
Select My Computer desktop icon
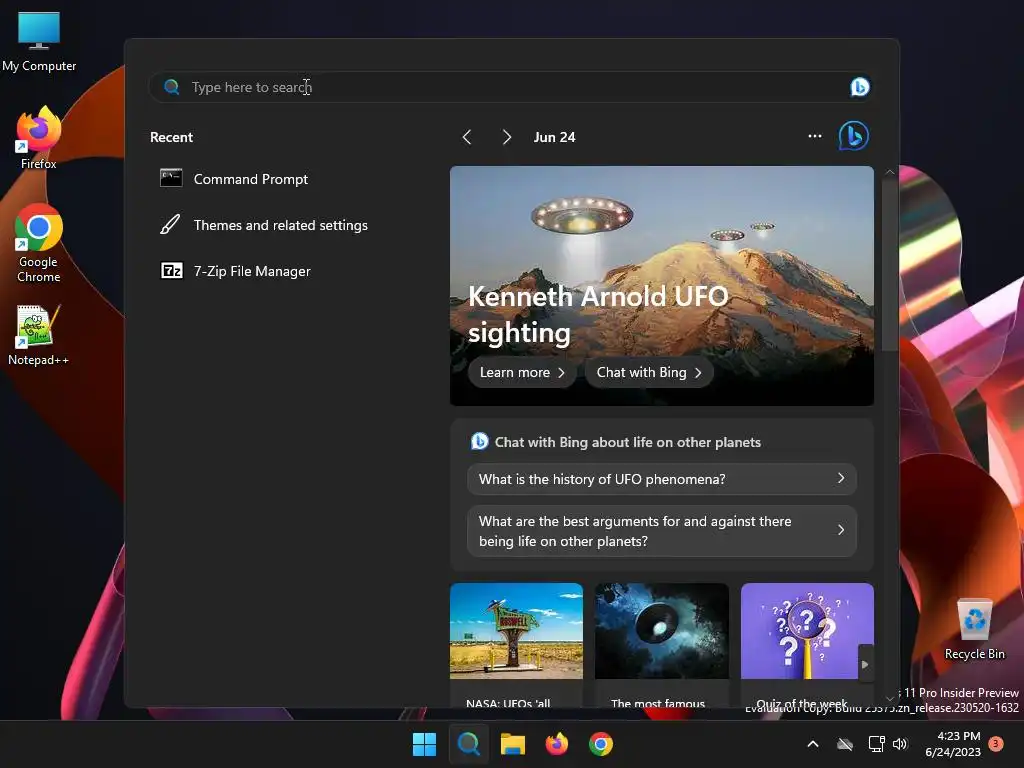click(39, 41)
